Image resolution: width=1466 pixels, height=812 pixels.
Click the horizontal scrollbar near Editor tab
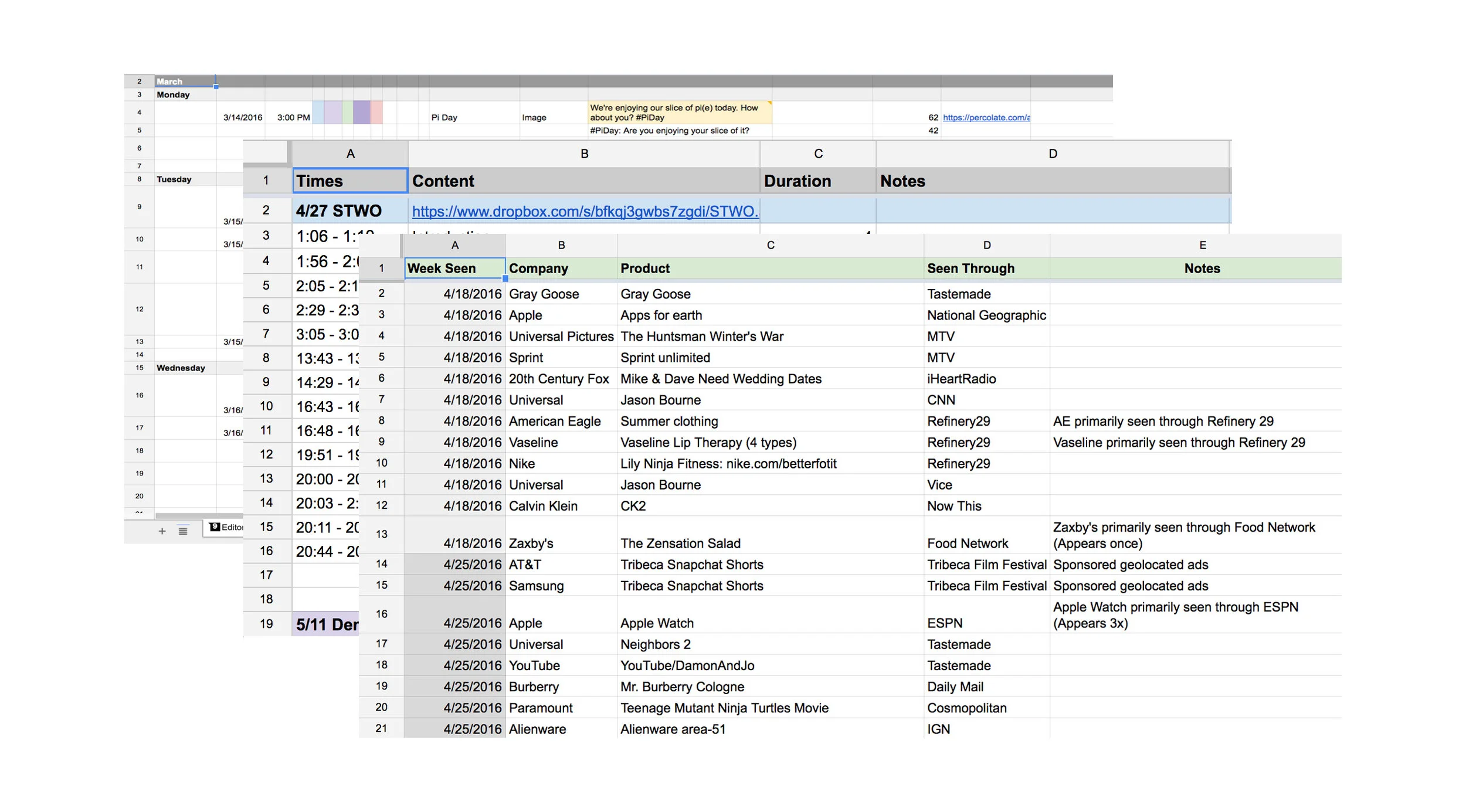[199, 515]
